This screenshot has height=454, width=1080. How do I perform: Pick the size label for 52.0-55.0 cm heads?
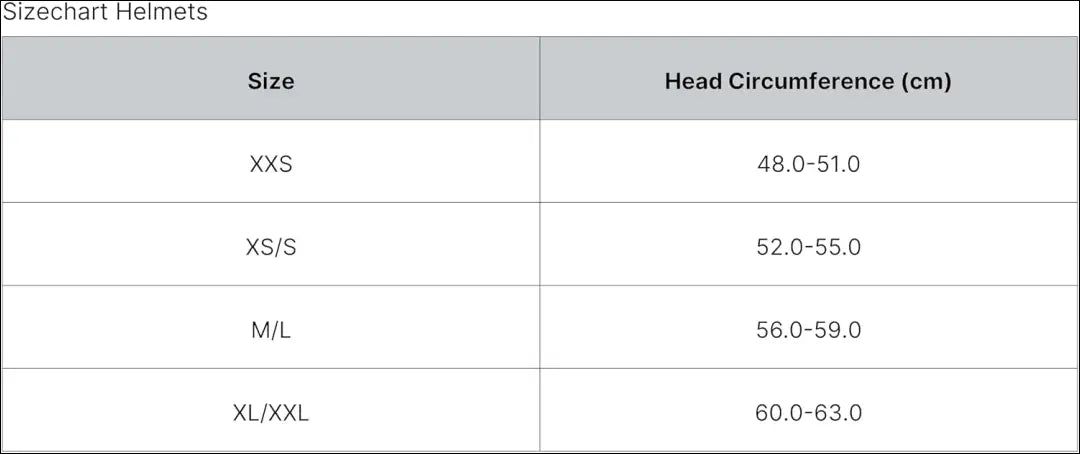(x=271, y=247)
